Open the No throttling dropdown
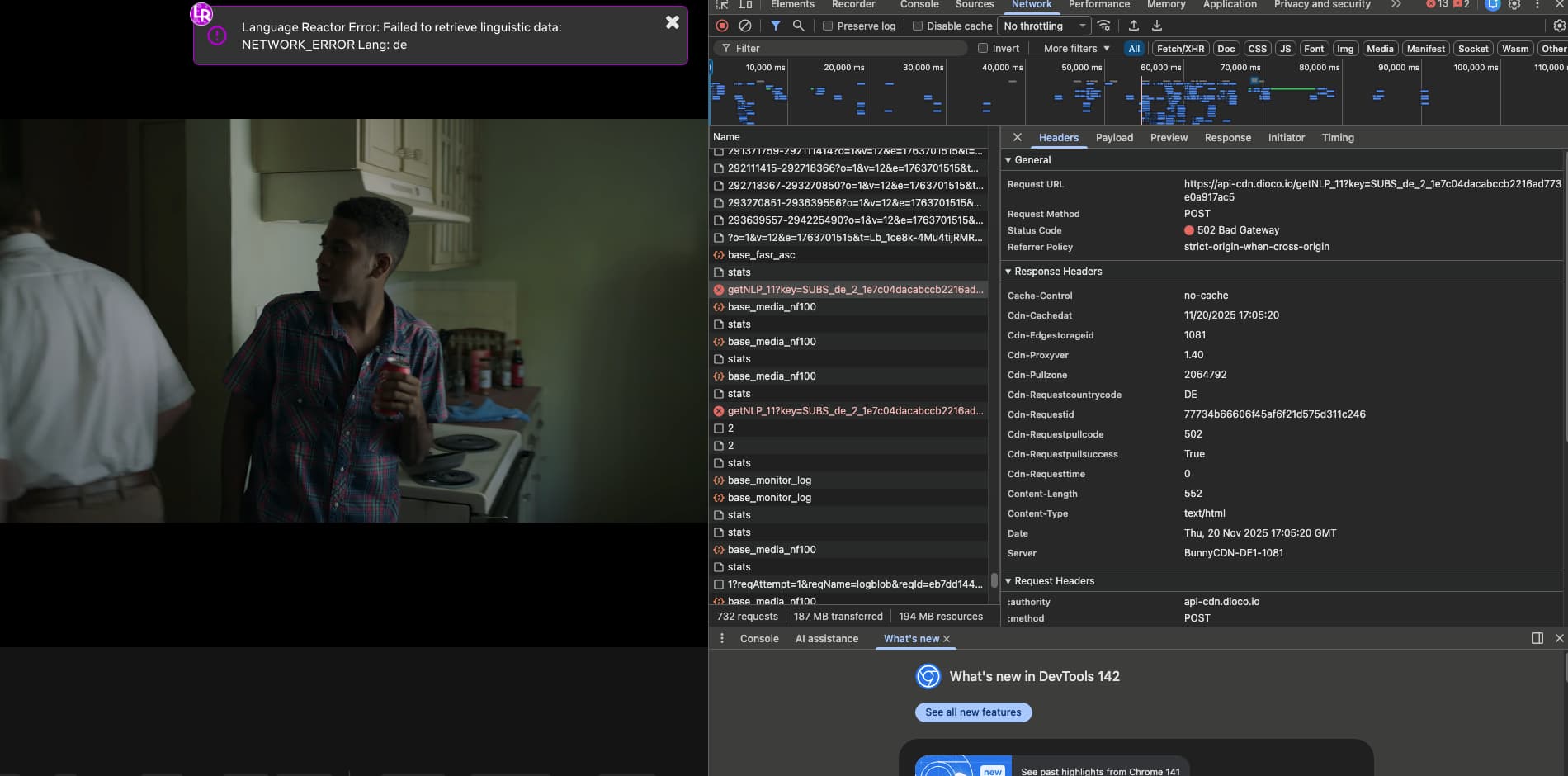 pos(1044,26)
